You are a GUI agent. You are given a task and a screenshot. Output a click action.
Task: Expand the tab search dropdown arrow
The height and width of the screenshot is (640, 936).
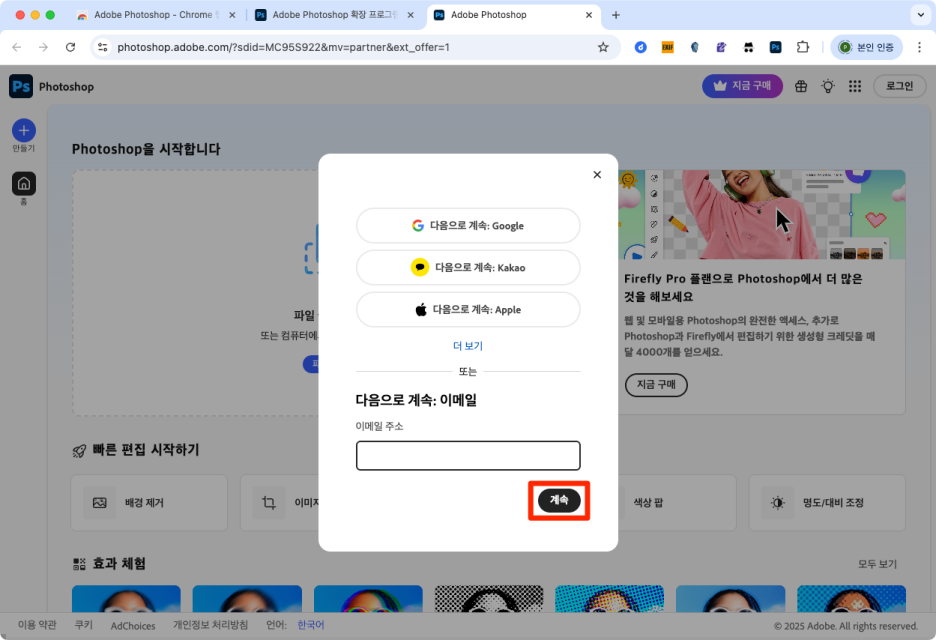point(920,15)
